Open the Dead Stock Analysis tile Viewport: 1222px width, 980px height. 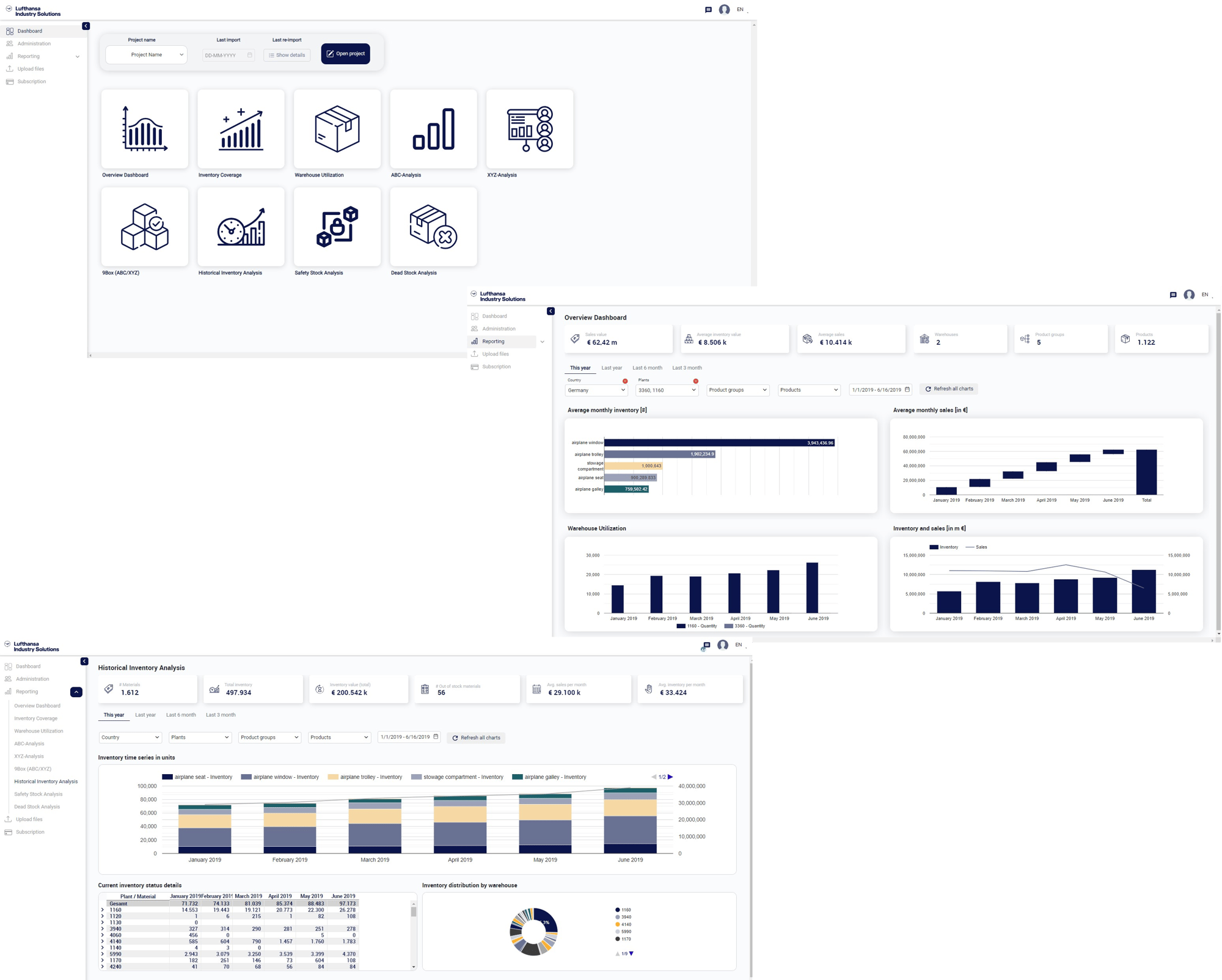pos(433,227)
